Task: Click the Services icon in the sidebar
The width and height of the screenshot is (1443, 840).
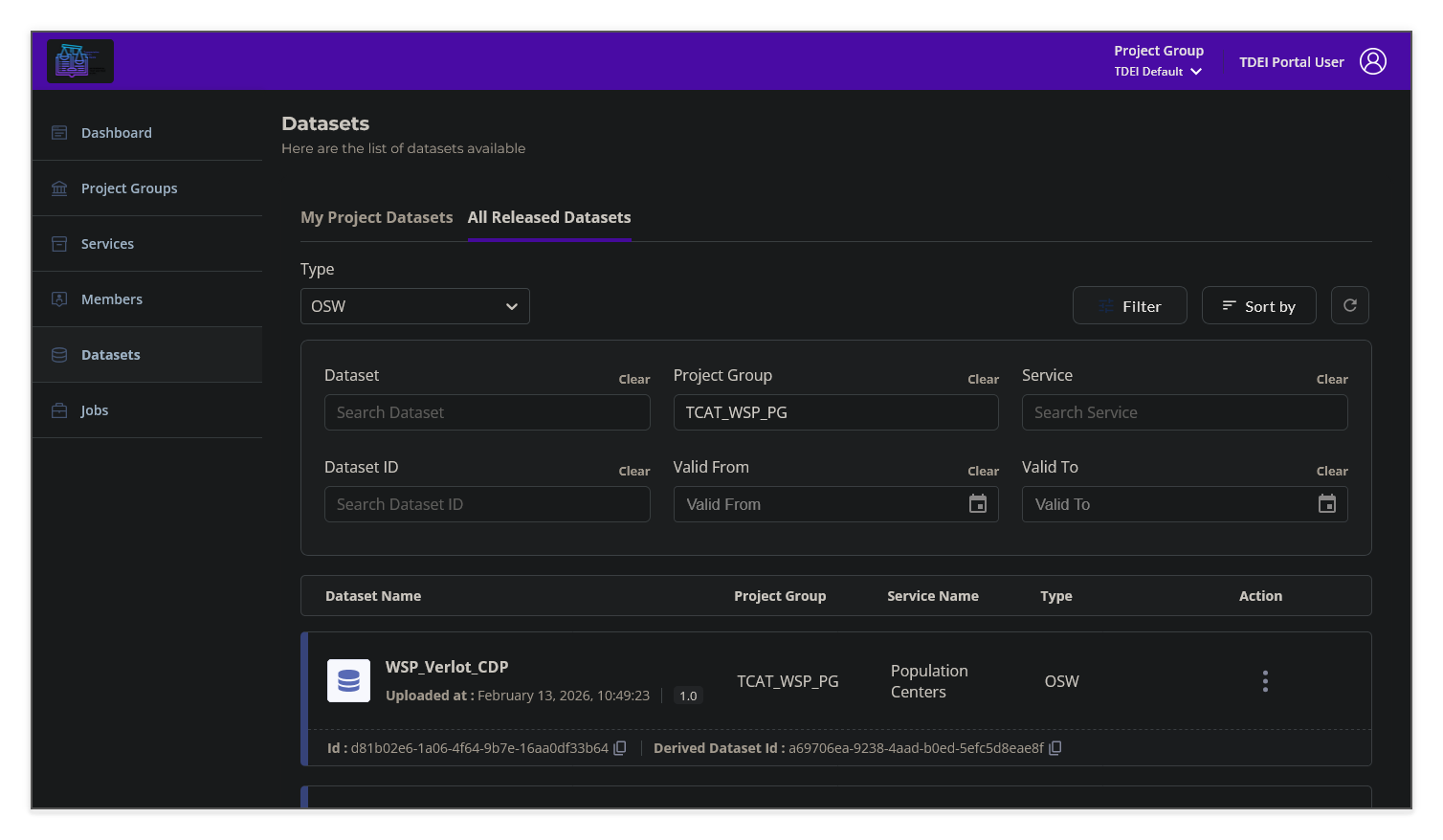Action: tap(59, 243)
